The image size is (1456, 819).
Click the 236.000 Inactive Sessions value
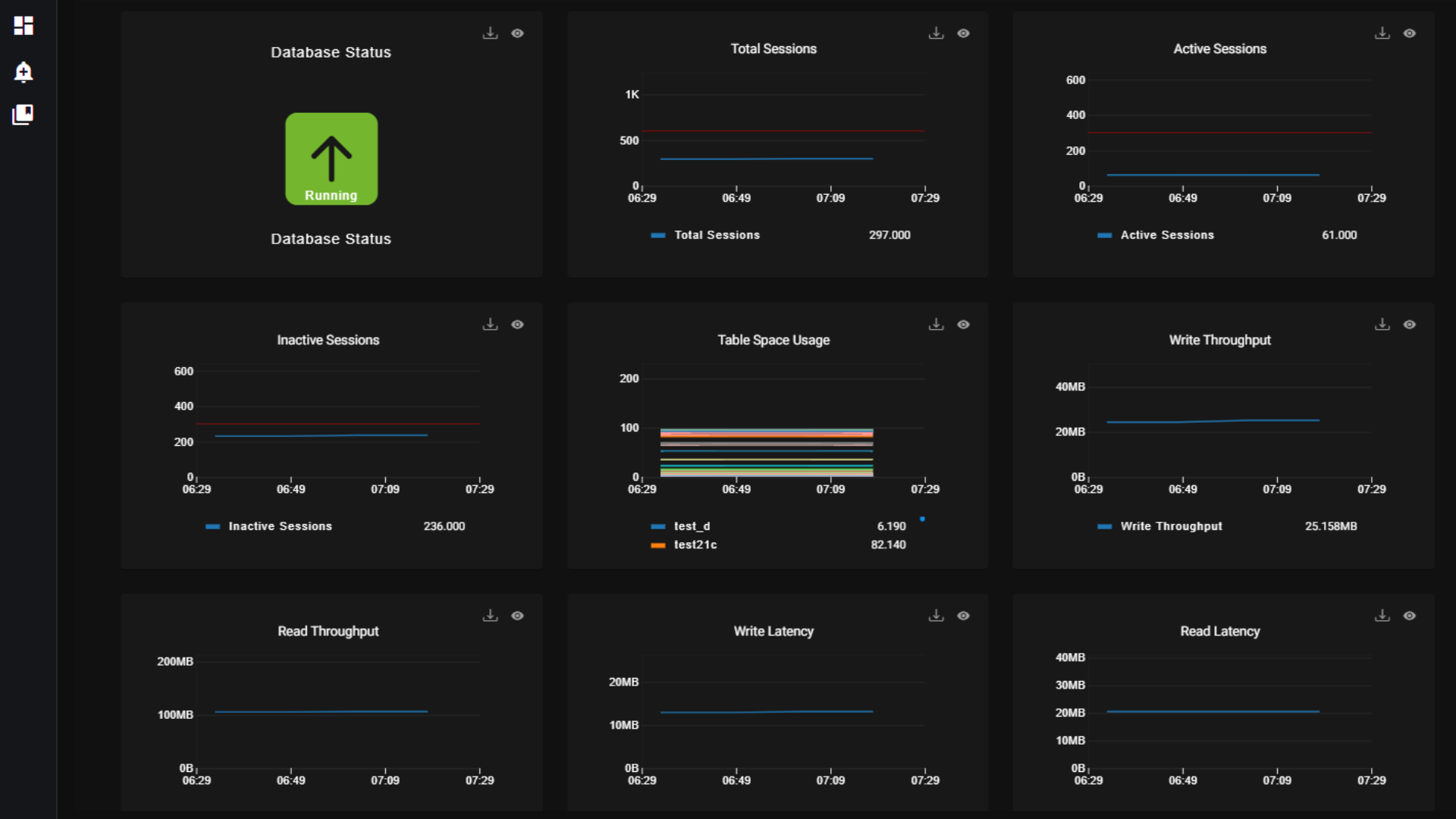tap(444, 526)
